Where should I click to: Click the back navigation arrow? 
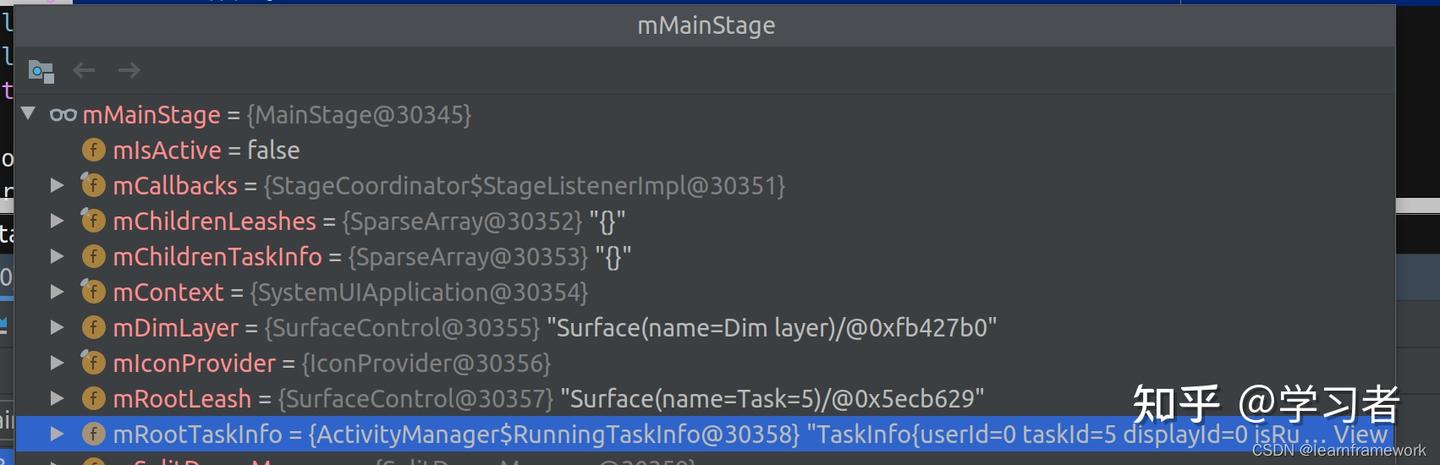[x=84, y=70]
